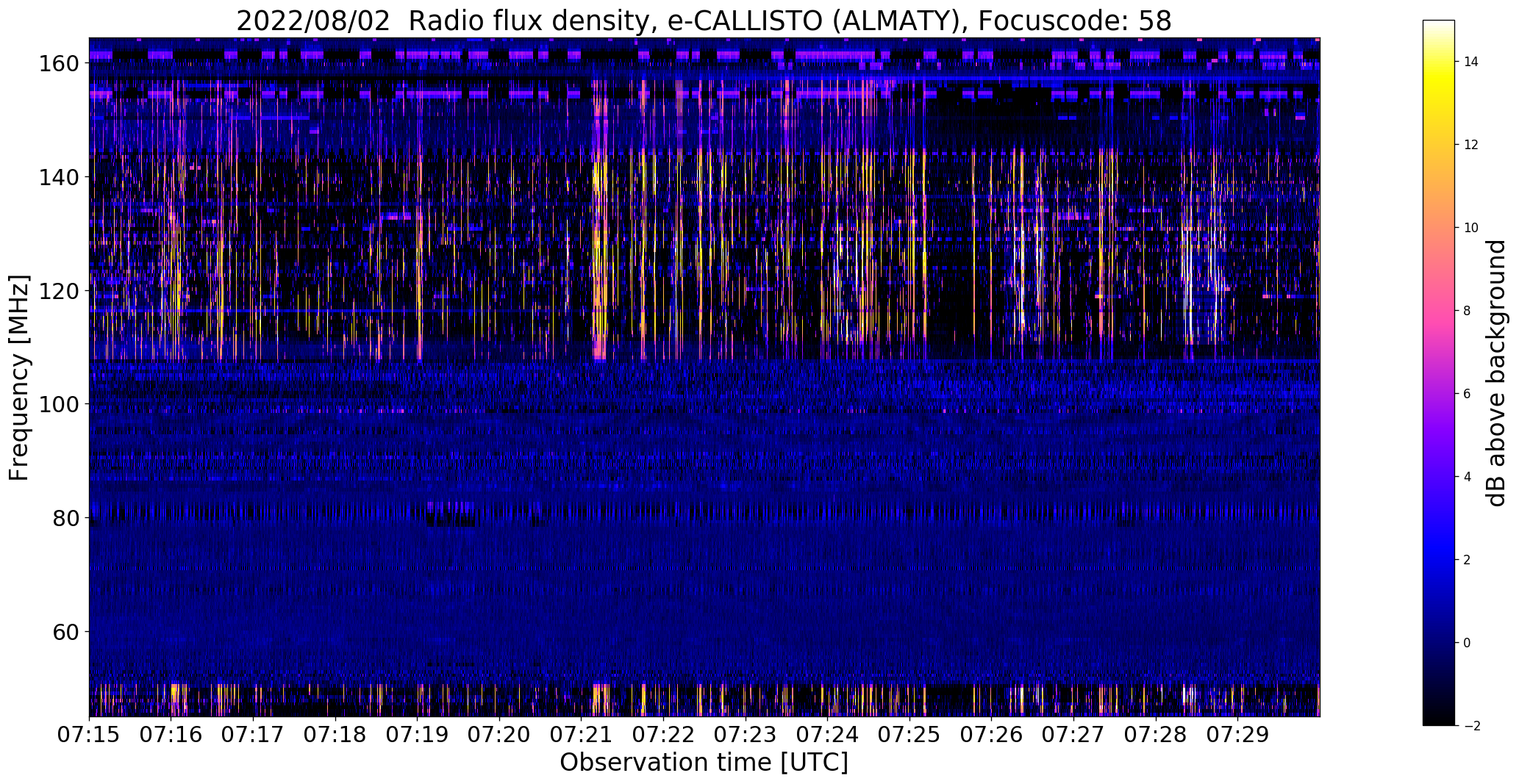Screen dimensions: 1519x784
Task: Click the colorbar tick label 2
Action: (x=1468, y=560)
